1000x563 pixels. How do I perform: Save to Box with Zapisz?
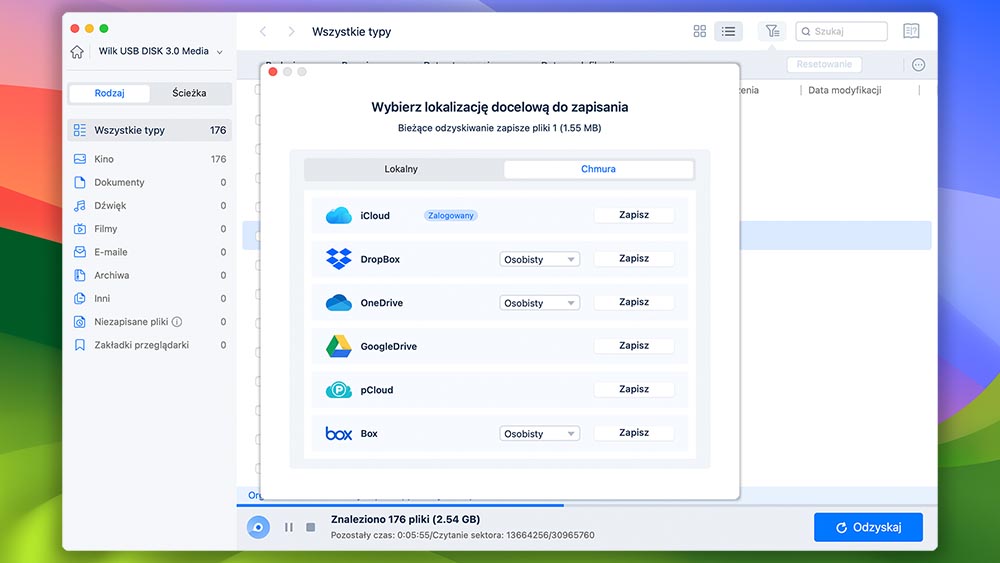634,432
